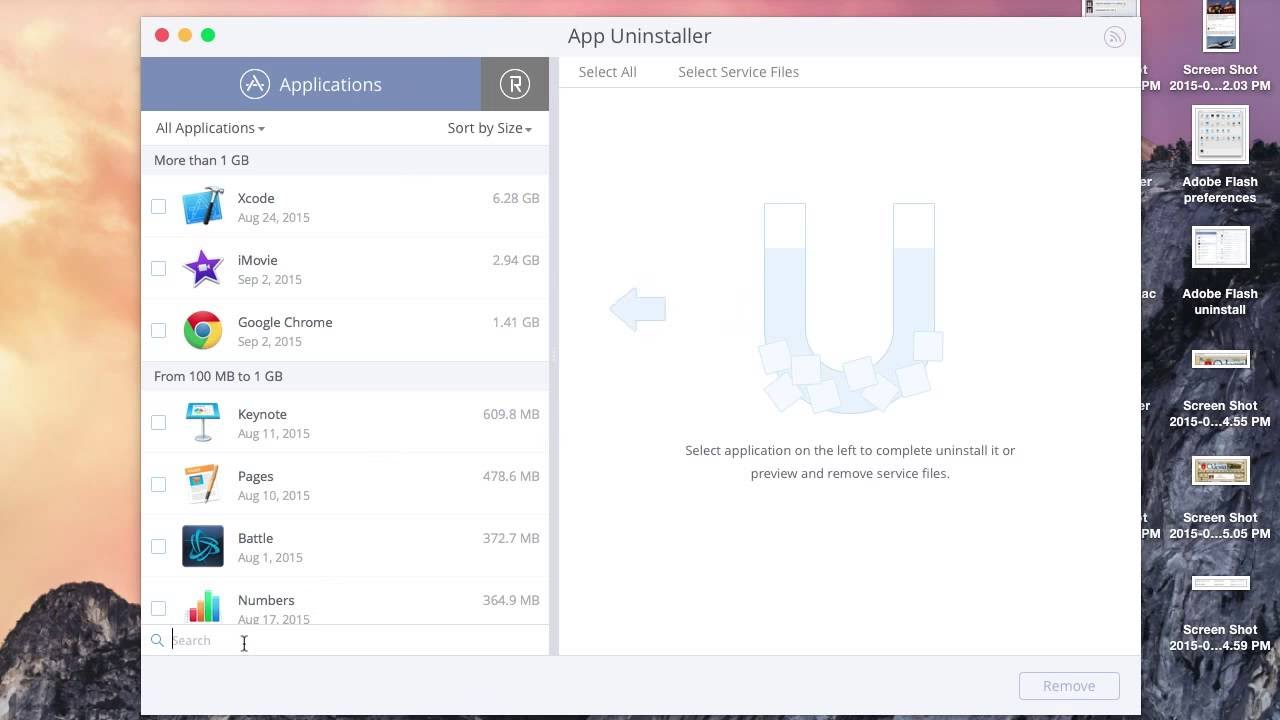Click the Xcode app icon

tap(203, 206)
